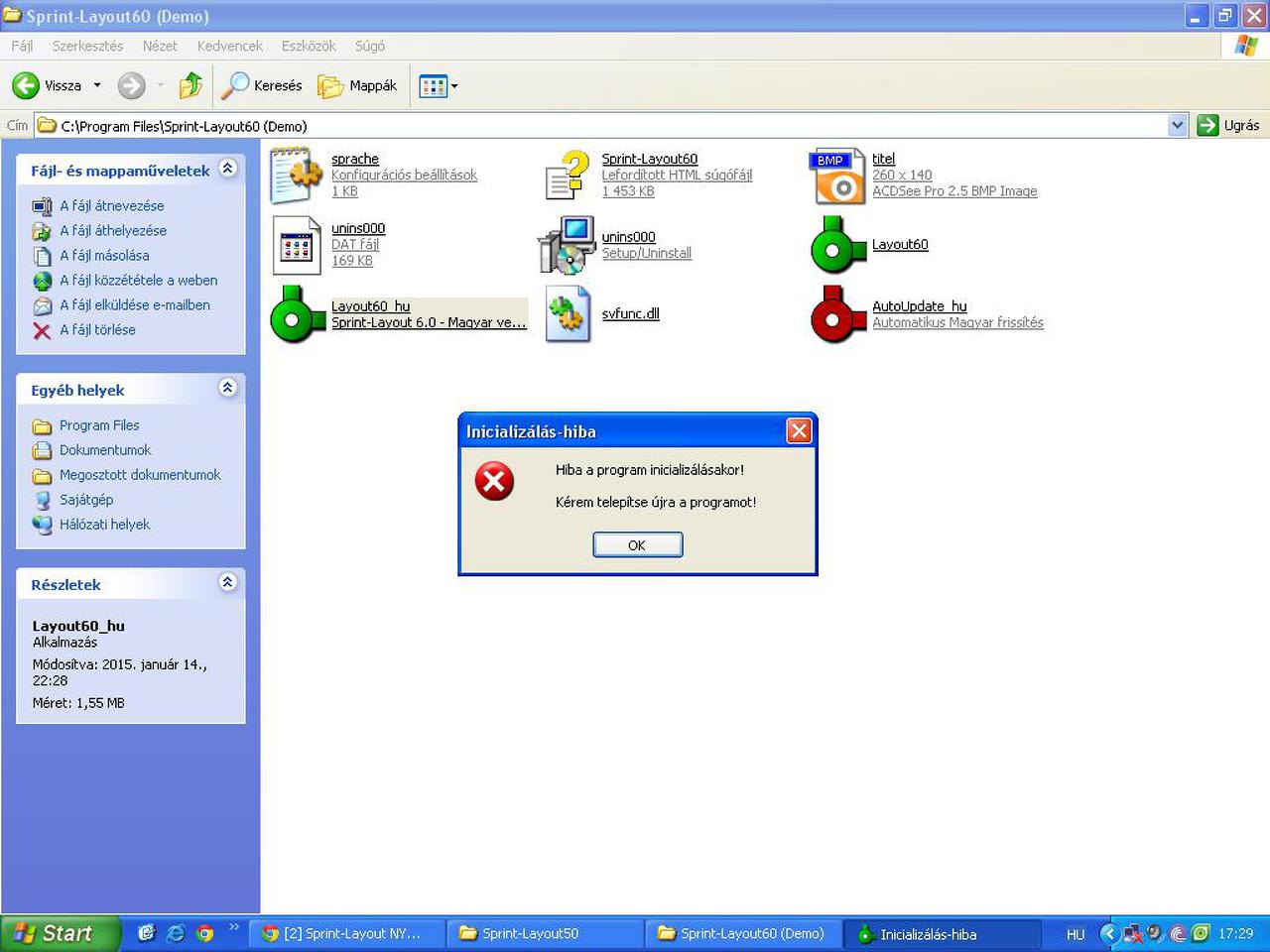Viewport: 1270px width, 952px height.
Task: Send file via A fájl elküldése e-mailben
Action: click(x=135, y=304)
